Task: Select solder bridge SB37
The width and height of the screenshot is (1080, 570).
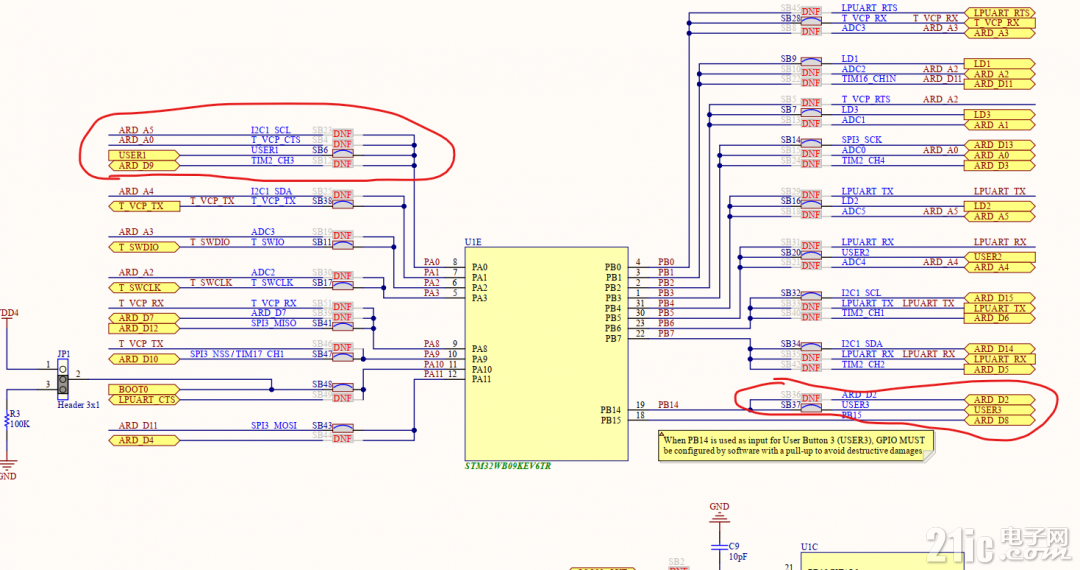Action: tap(811, 408)
